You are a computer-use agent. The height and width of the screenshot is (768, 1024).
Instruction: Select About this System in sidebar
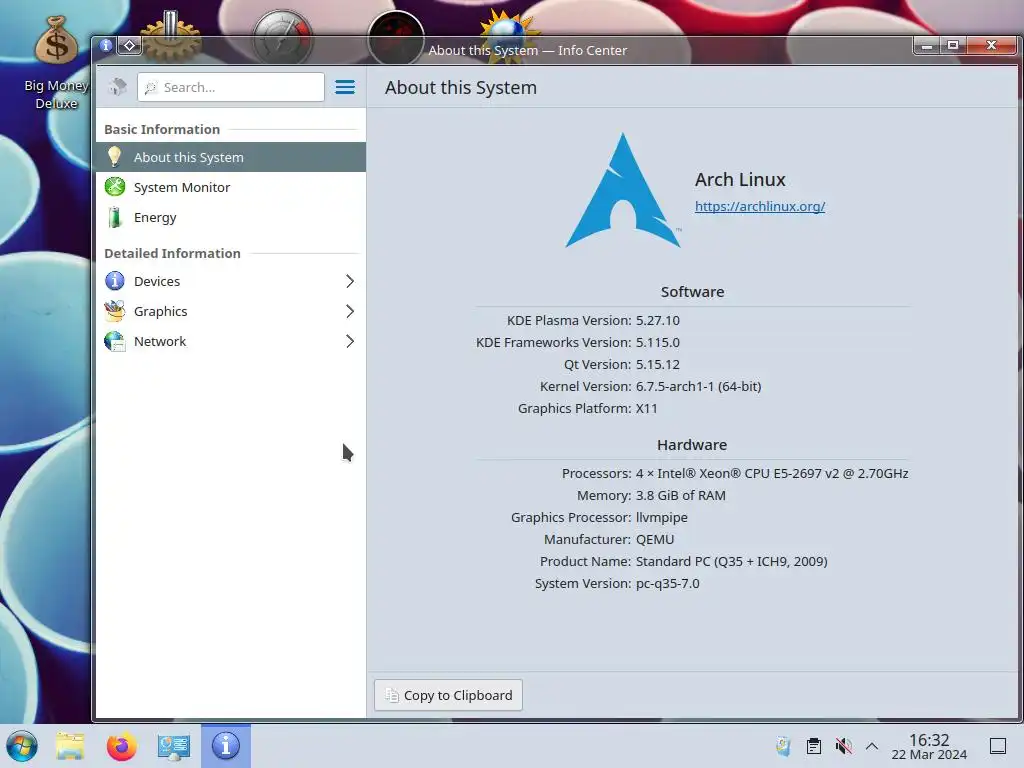tap(231, 157)
